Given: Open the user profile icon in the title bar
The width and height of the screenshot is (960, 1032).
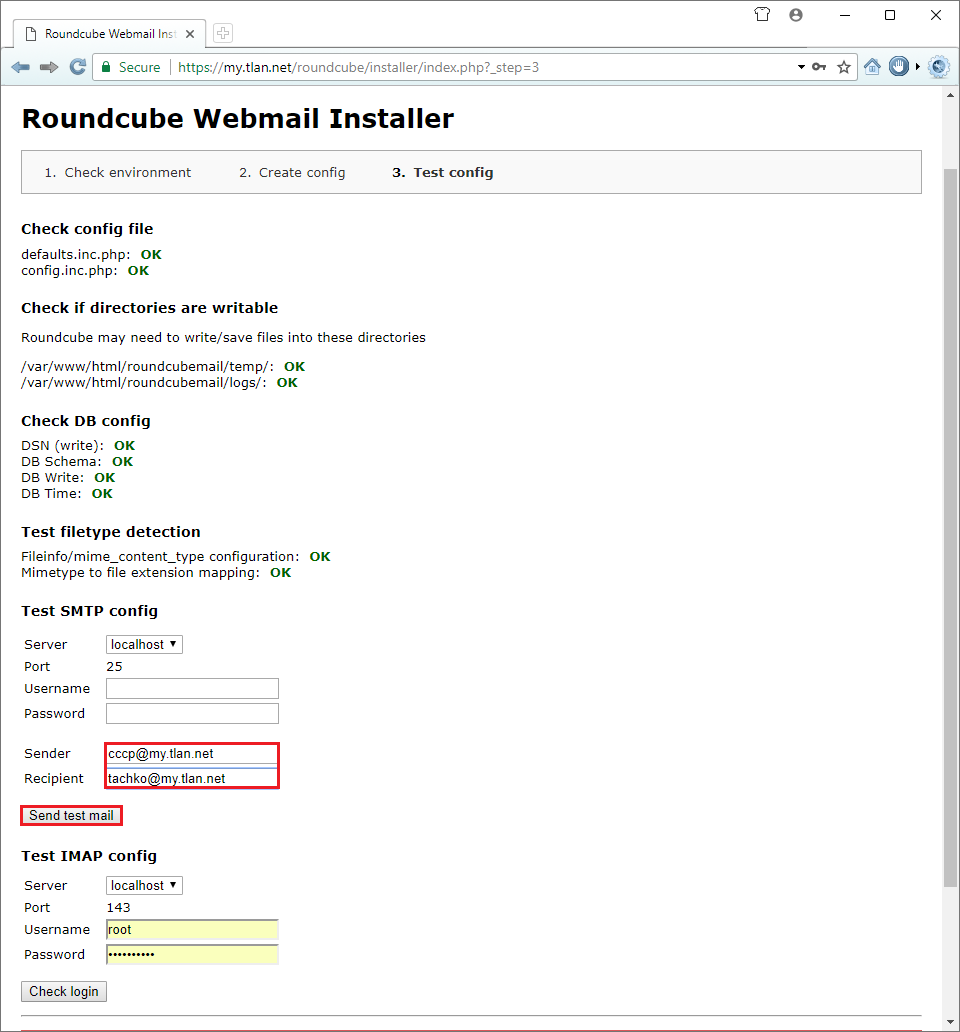Looking at the screenshot, I should point(796,14).
